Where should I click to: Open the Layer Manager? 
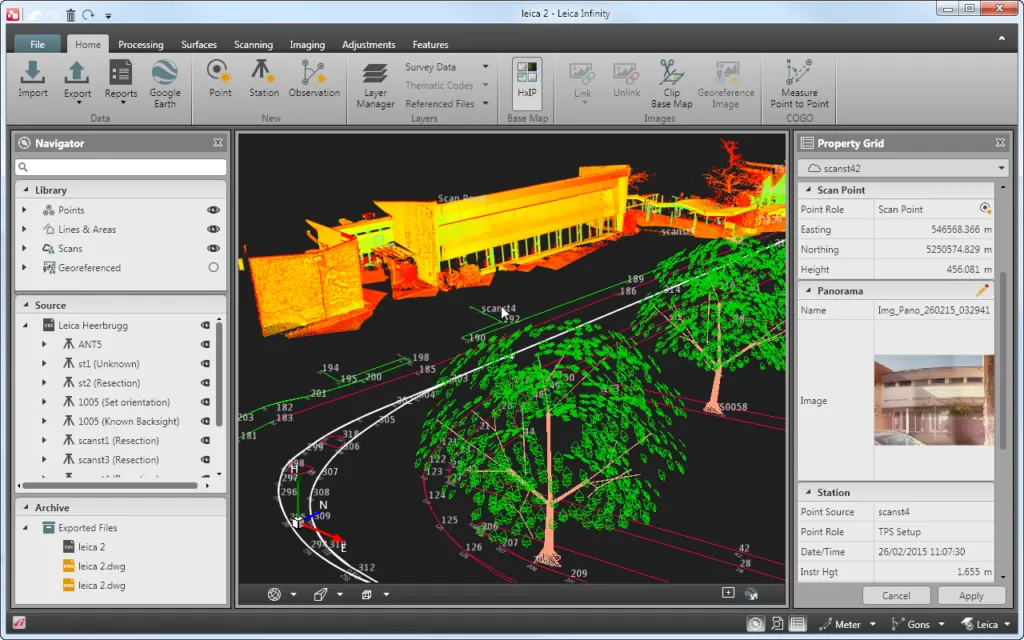tap(375, 85)
